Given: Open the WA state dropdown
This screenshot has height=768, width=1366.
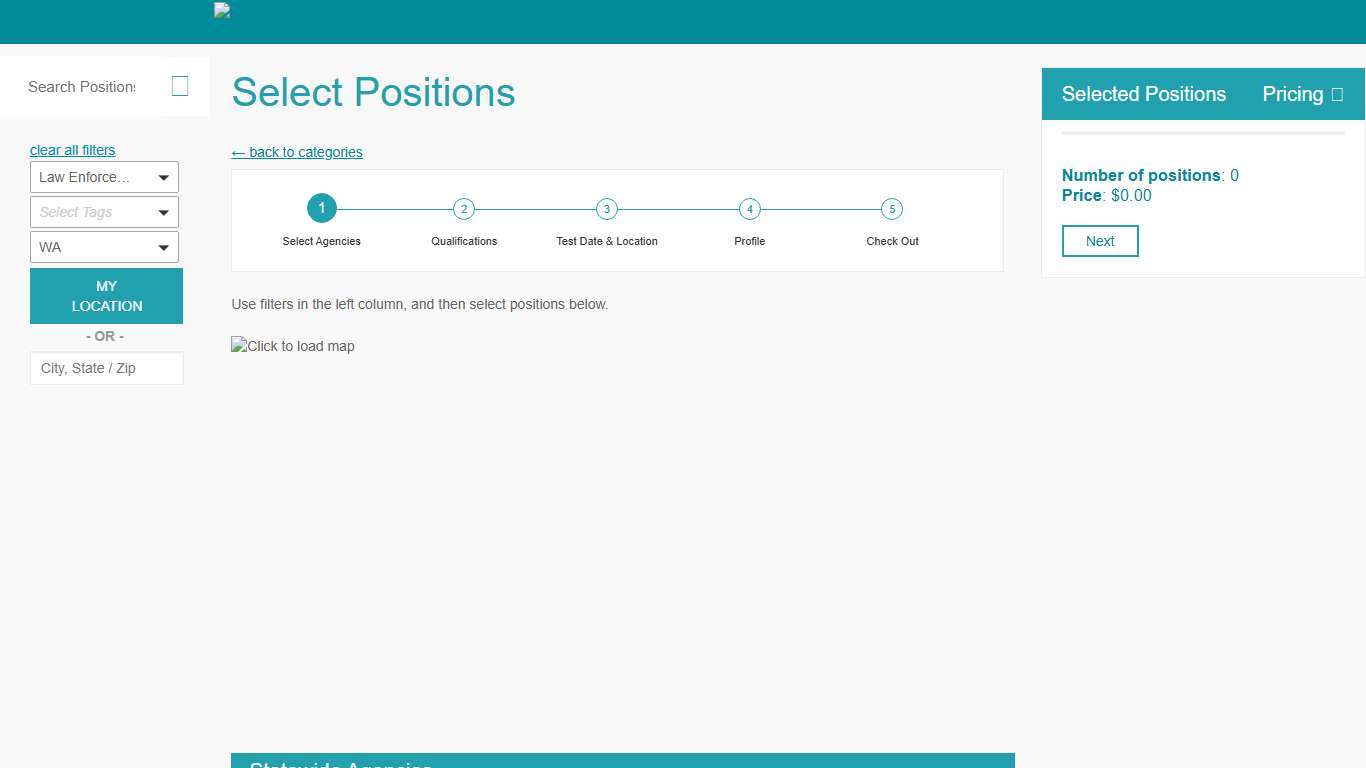Looking at the screenshot, I should (104, 247).
